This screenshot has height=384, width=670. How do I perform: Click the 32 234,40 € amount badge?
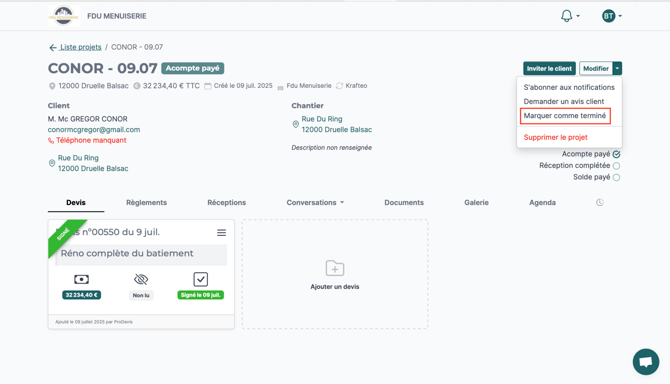click(82, 295)
